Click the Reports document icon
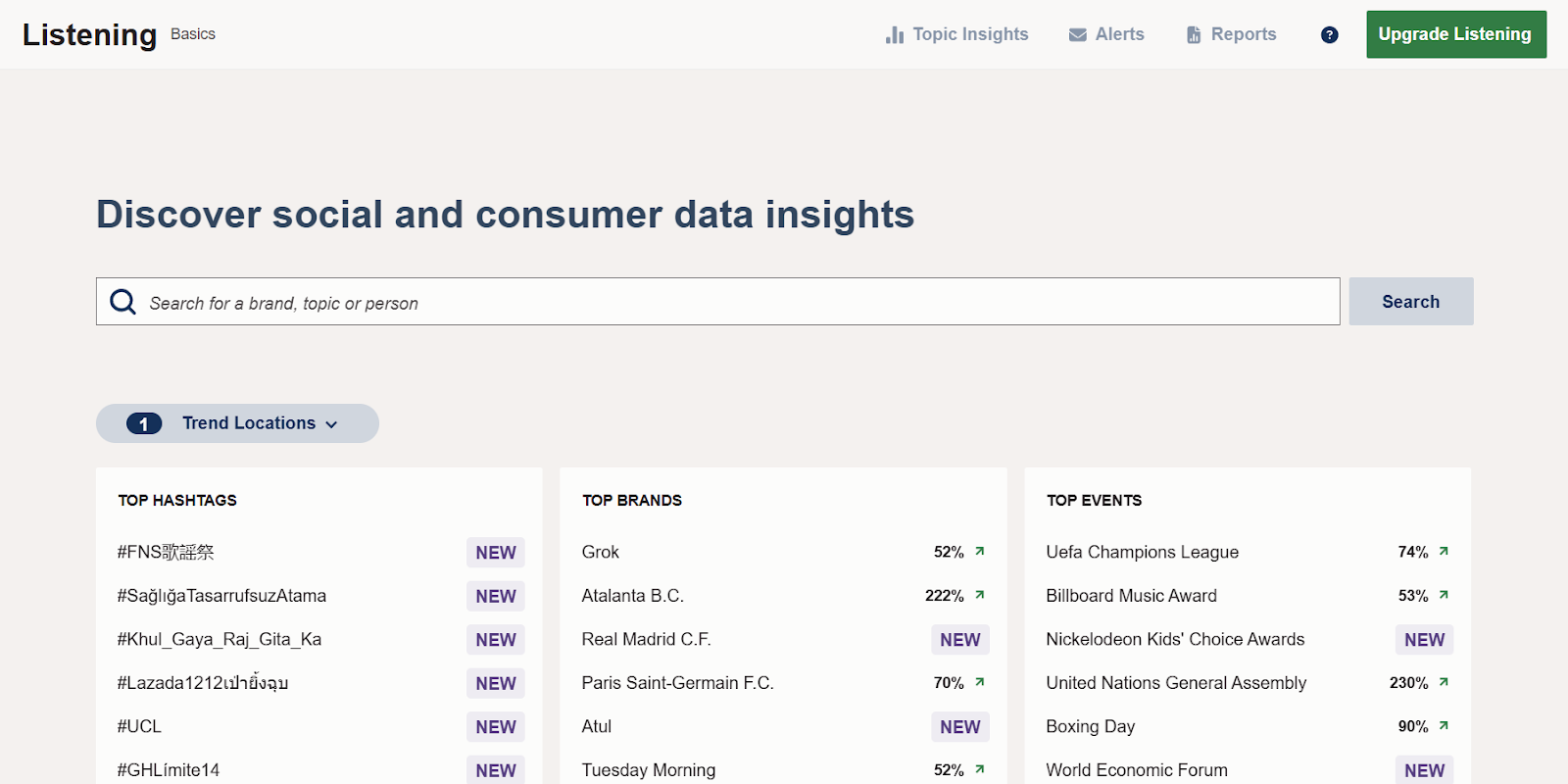This screenshot has width=1568, height=784. click(x=1194, y=35)
